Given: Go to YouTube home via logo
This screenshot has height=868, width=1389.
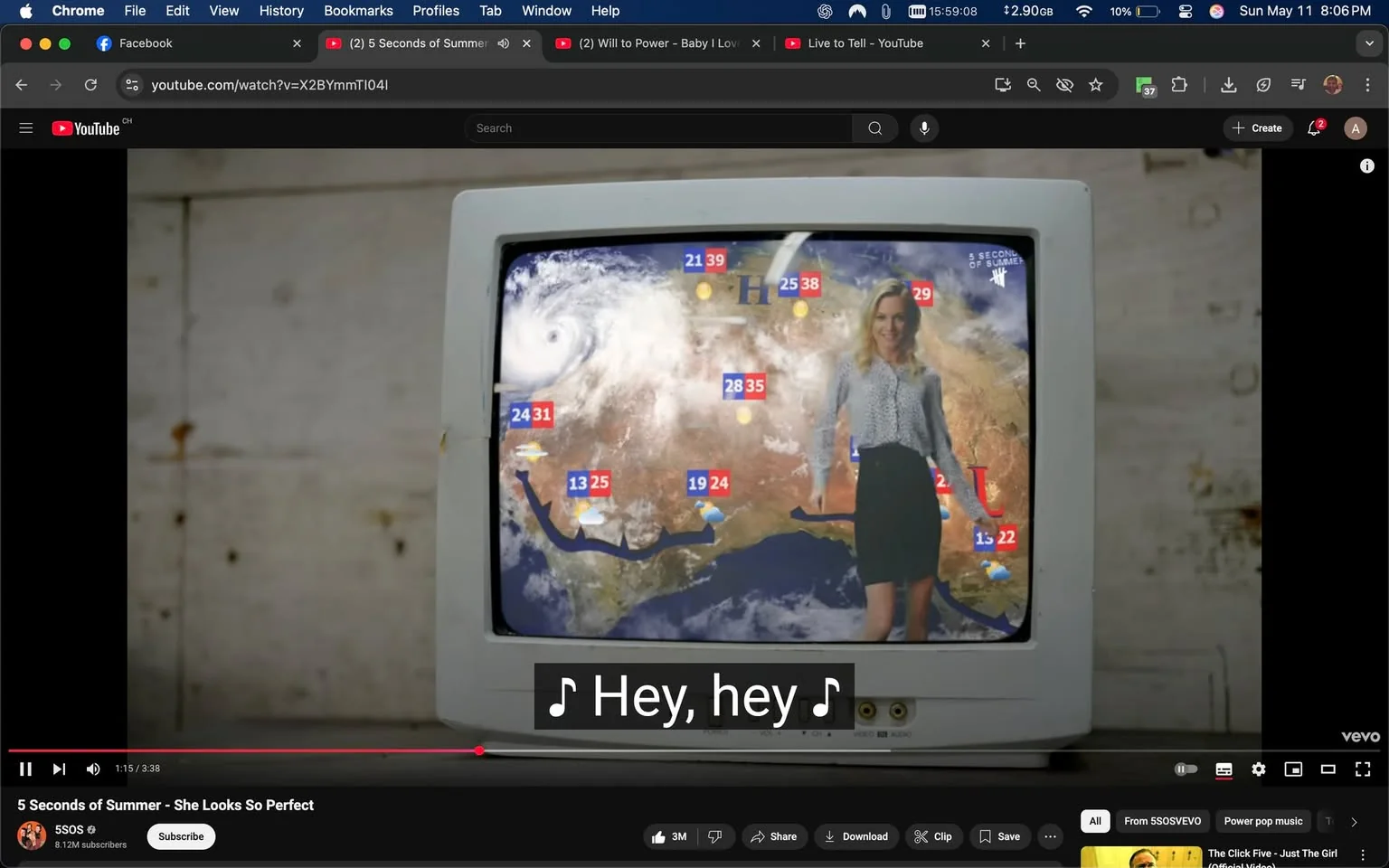Looking at the screenshot, I should 86,128.
